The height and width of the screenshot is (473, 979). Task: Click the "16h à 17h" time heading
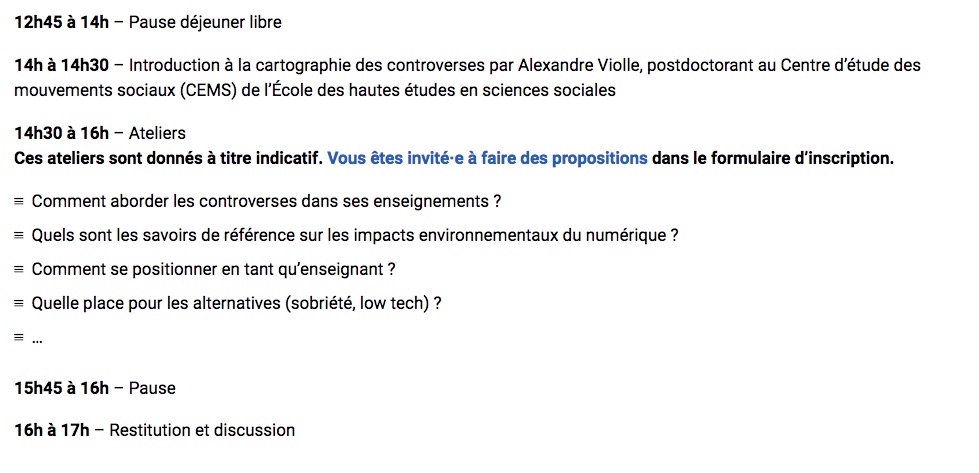tap(52, 431)
